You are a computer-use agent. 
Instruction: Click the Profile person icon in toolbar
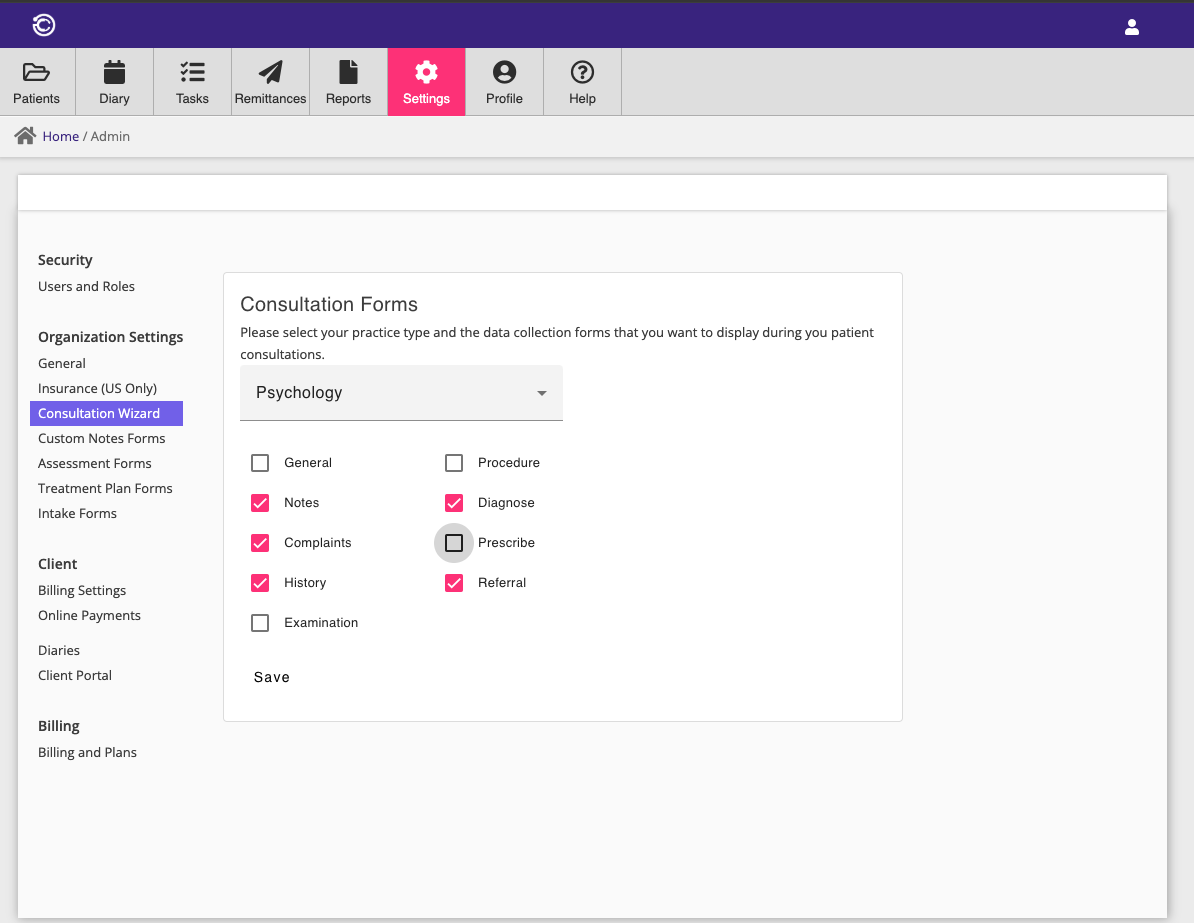[x=504, y=72]
